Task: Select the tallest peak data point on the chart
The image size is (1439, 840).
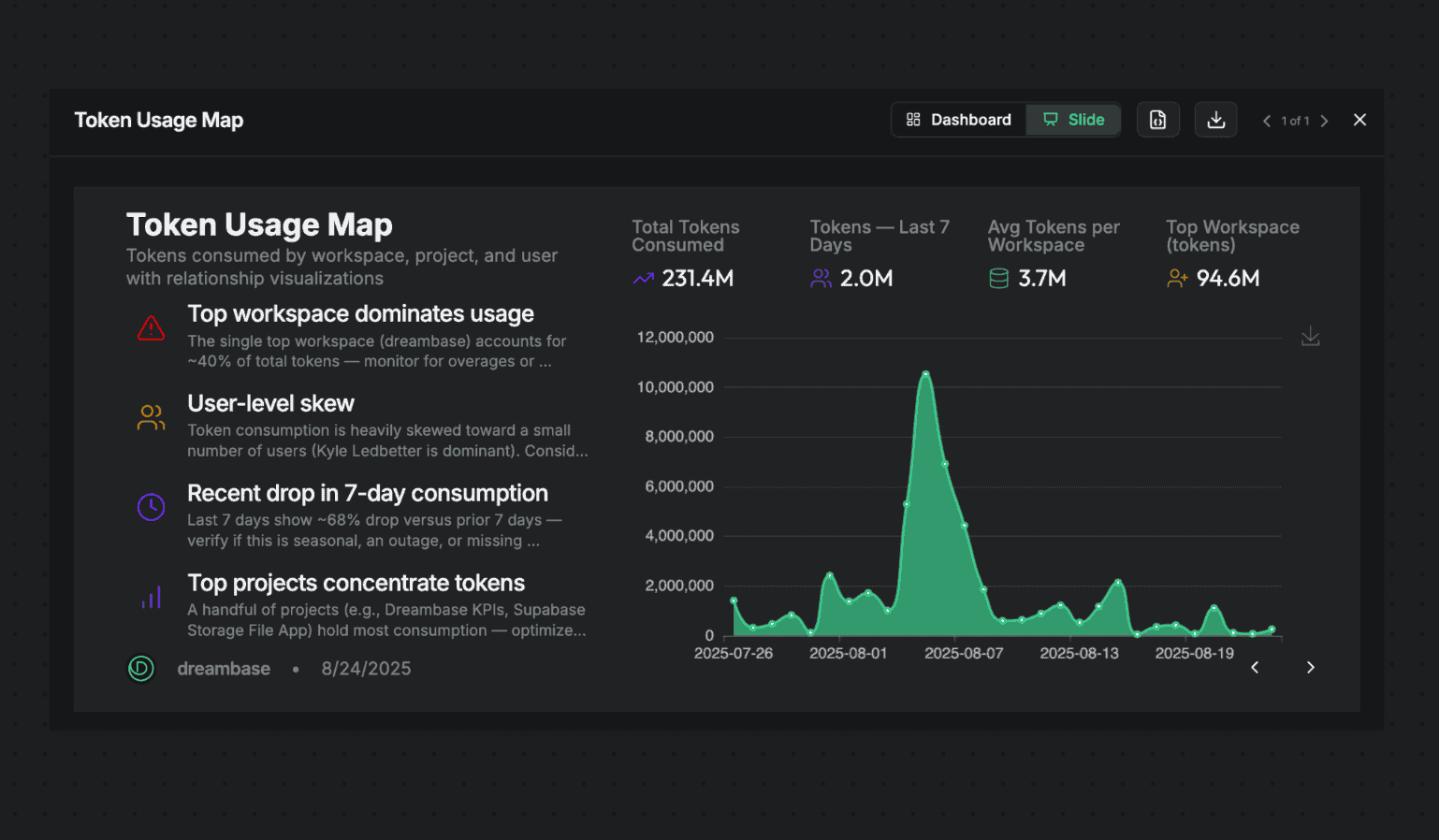Action: (x=924, y=372)
